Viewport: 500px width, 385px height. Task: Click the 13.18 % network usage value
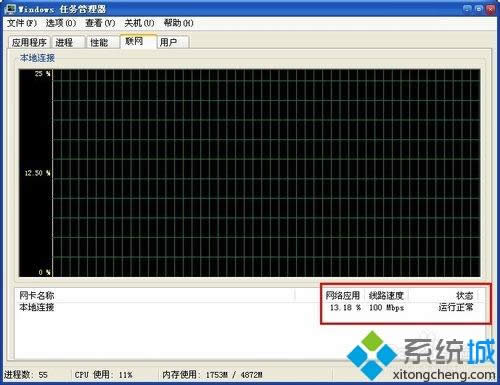[x=345, y=308]
